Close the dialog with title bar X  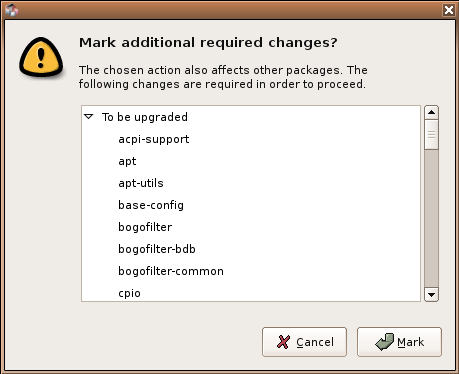449,10
